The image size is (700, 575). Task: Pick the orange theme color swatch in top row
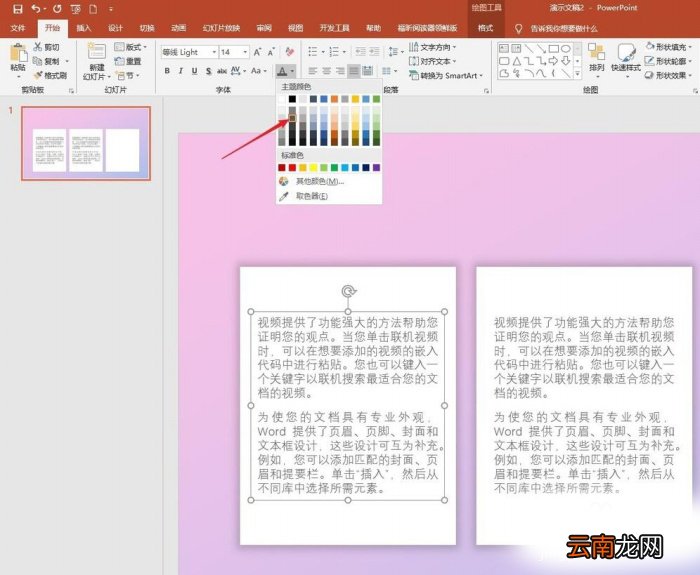(x=334, y=99)
